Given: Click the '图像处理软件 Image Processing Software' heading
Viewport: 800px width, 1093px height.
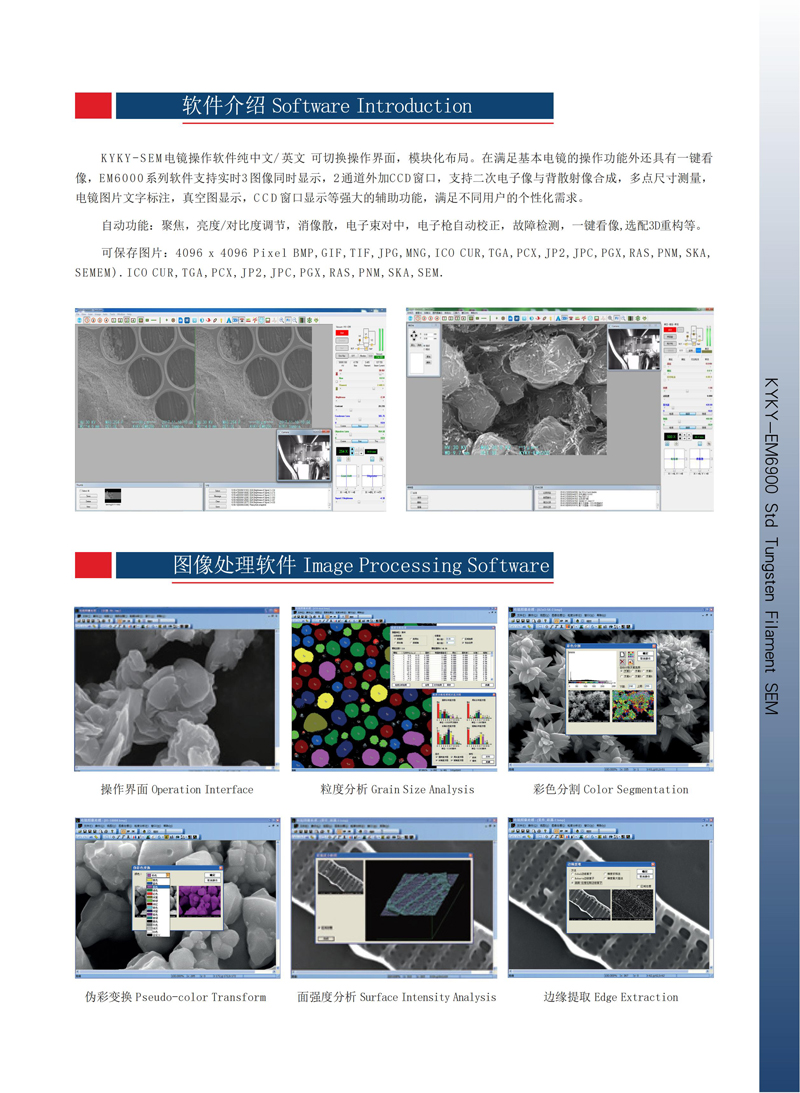Looking at the screenshot, I should pyautogui.click(x=362, y=565).
